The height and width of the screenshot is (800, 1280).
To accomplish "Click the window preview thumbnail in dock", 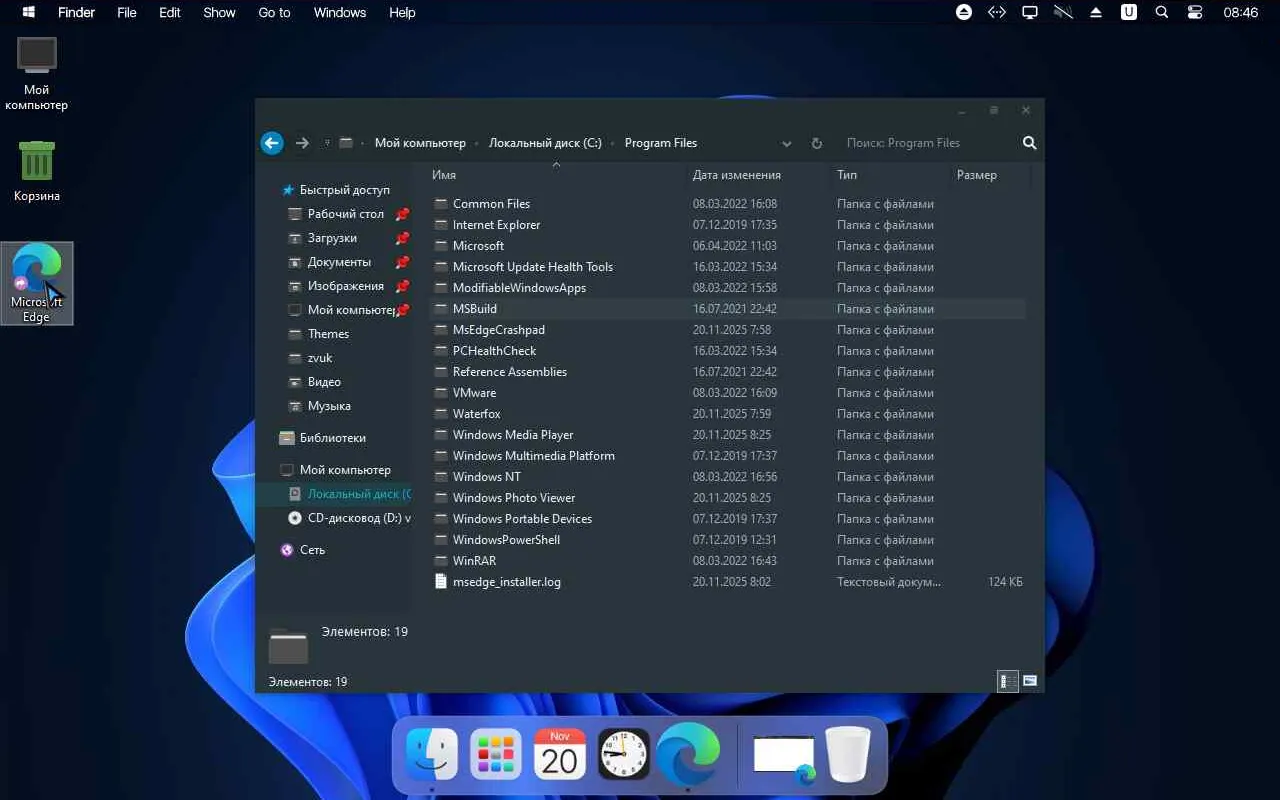I will pyautogui.click(x=784, y=756).
